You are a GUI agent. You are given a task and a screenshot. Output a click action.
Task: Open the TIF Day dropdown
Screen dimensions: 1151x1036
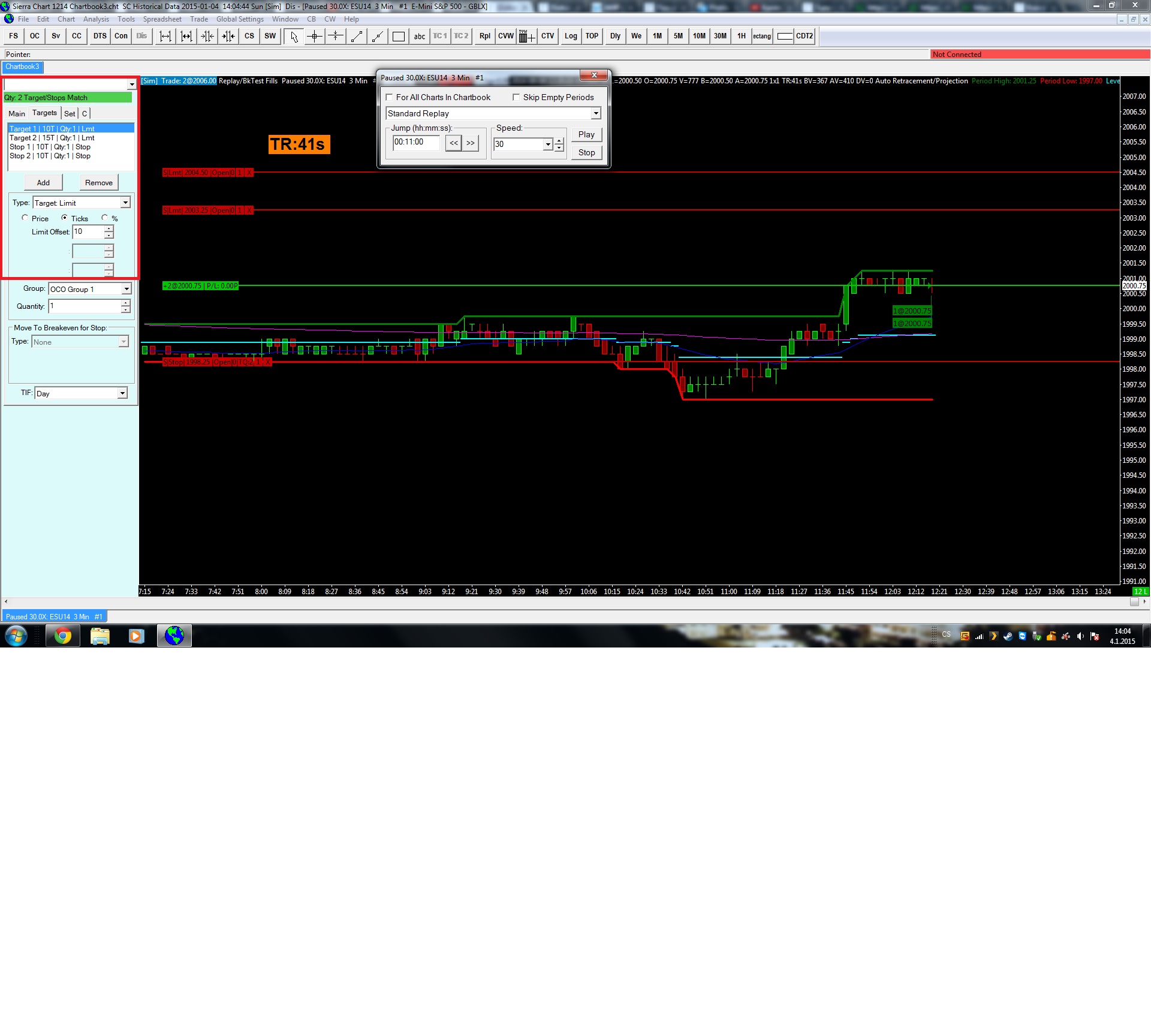122,393
